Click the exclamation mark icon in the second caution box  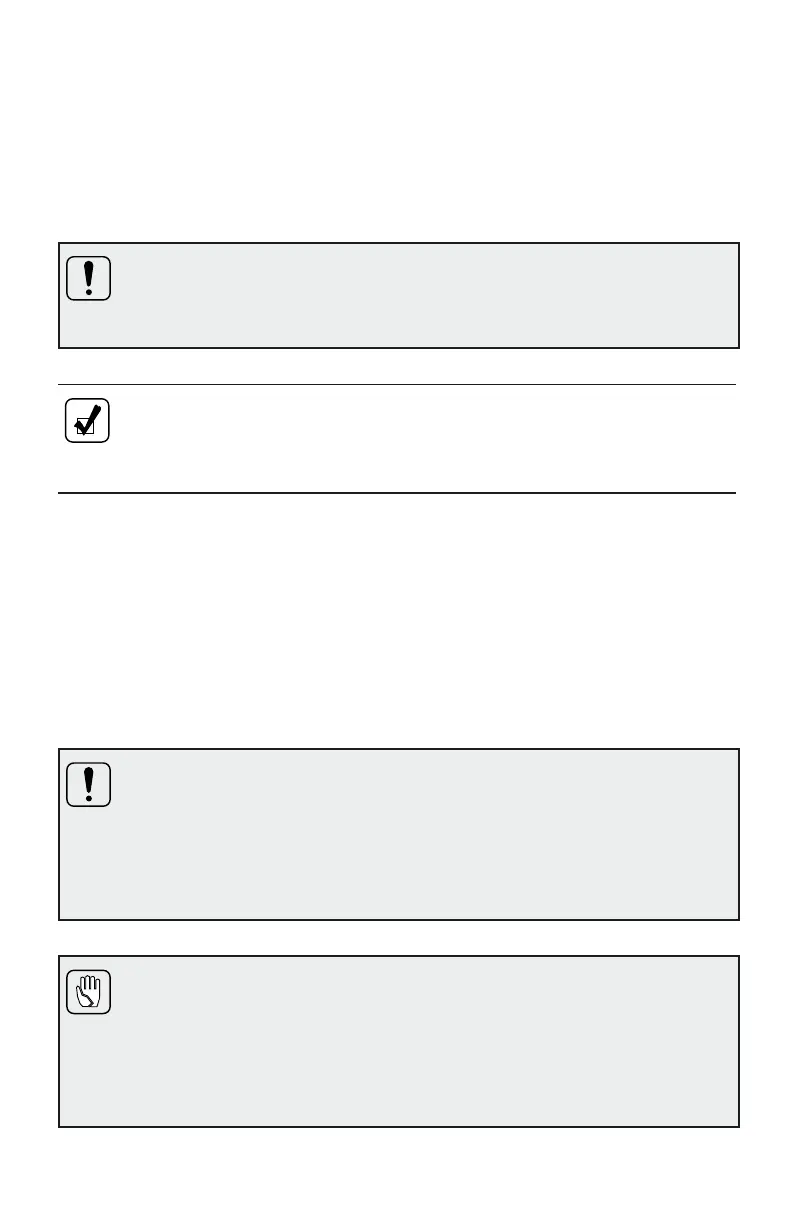click(88, 784)
